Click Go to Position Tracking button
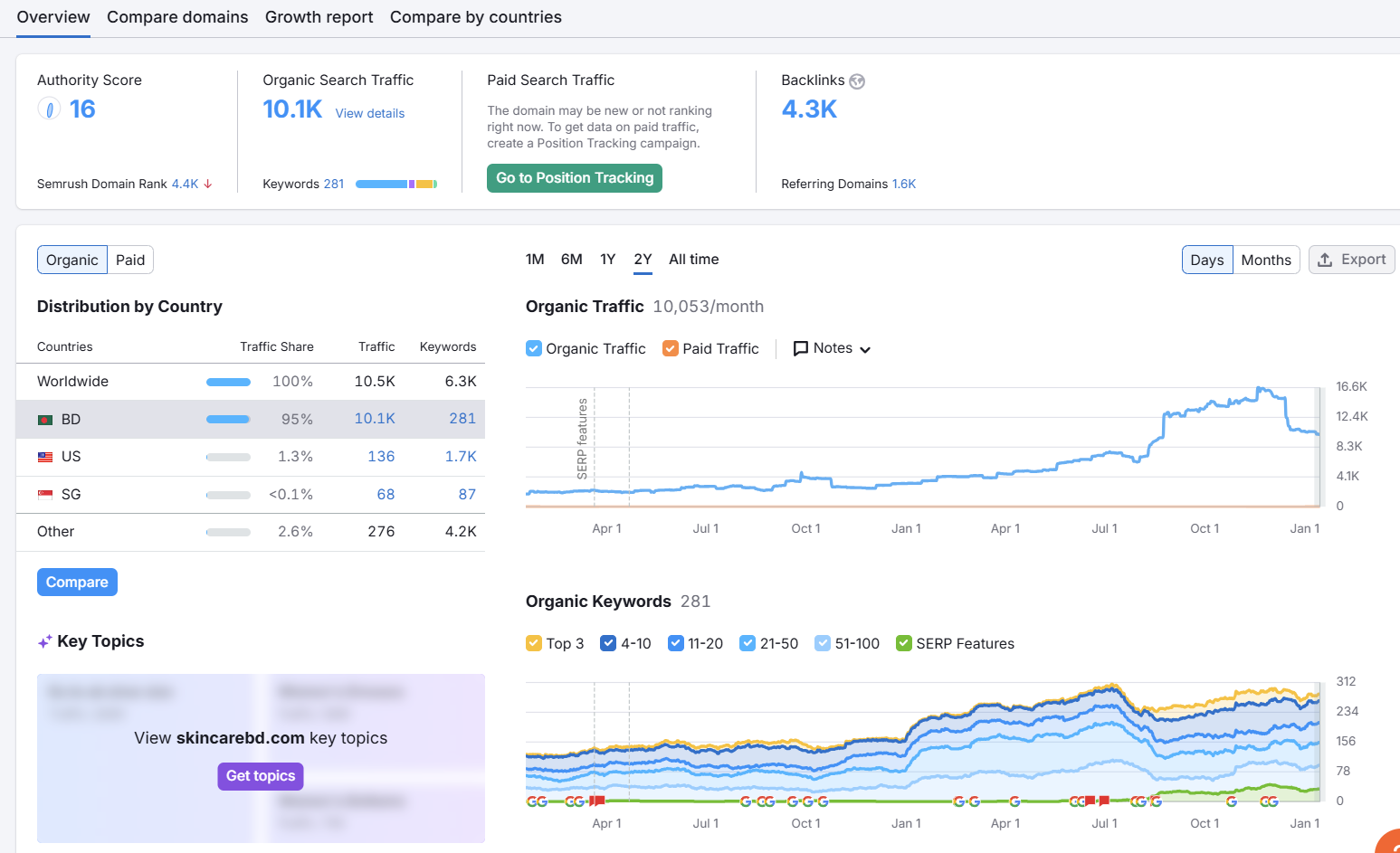The width and height of the screenshot is (1400, 853). [x=575, y=178]
